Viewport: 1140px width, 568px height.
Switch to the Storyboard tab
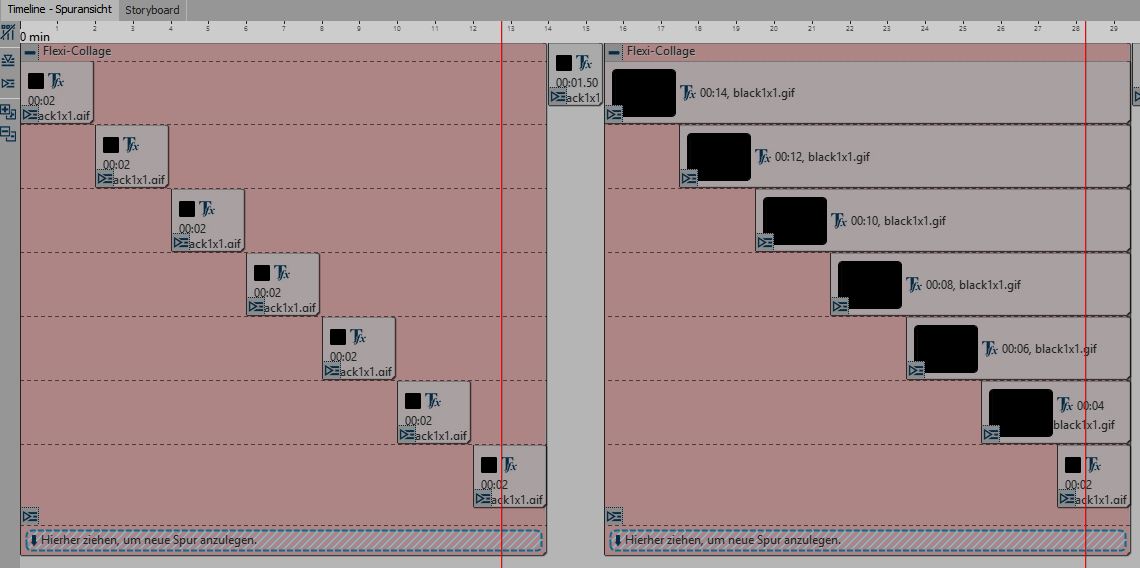[152, 10]
